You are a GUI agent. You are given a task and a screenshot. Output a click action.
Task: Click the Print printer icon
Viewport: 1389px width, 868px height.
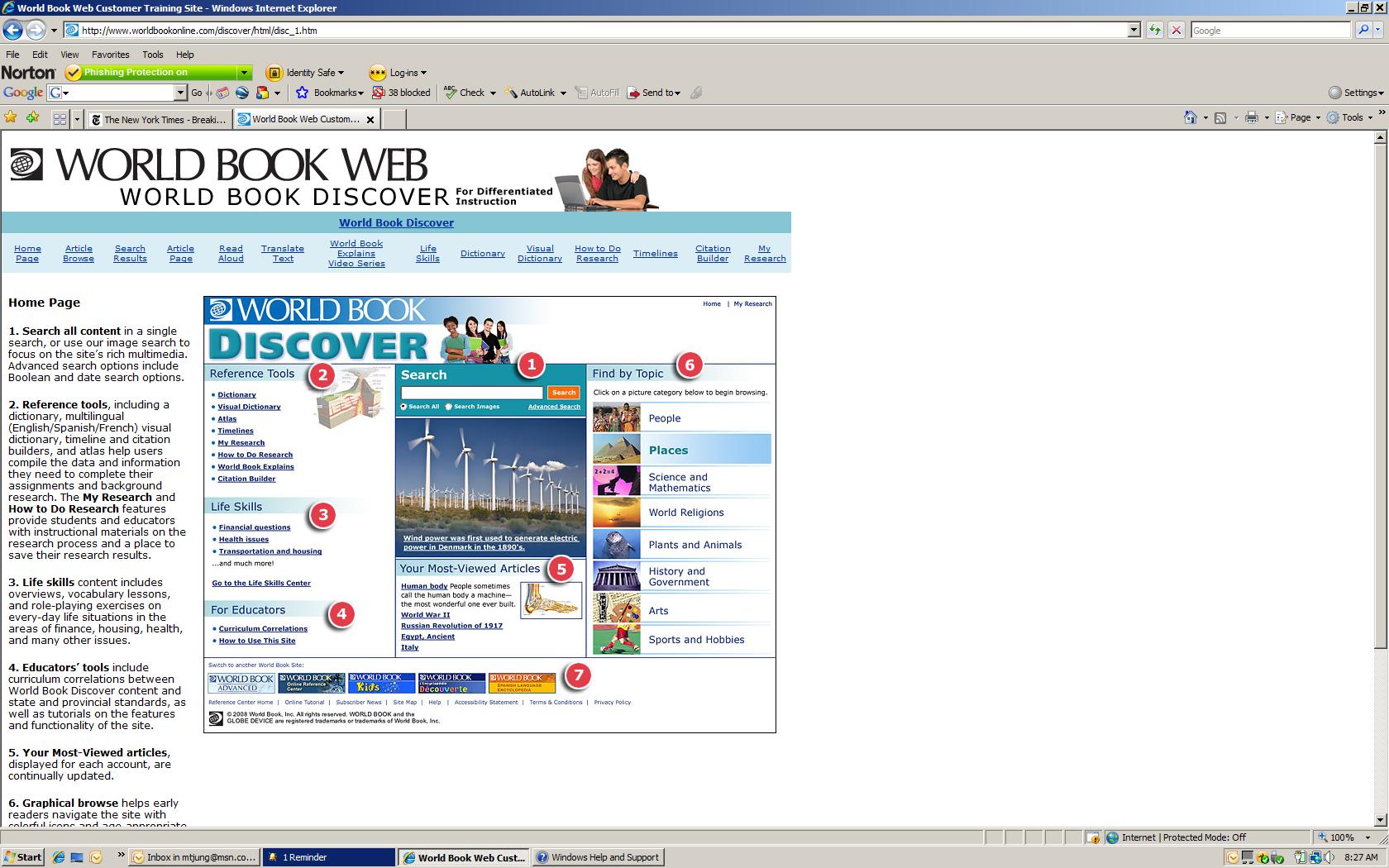click(x=1252, y=117)
